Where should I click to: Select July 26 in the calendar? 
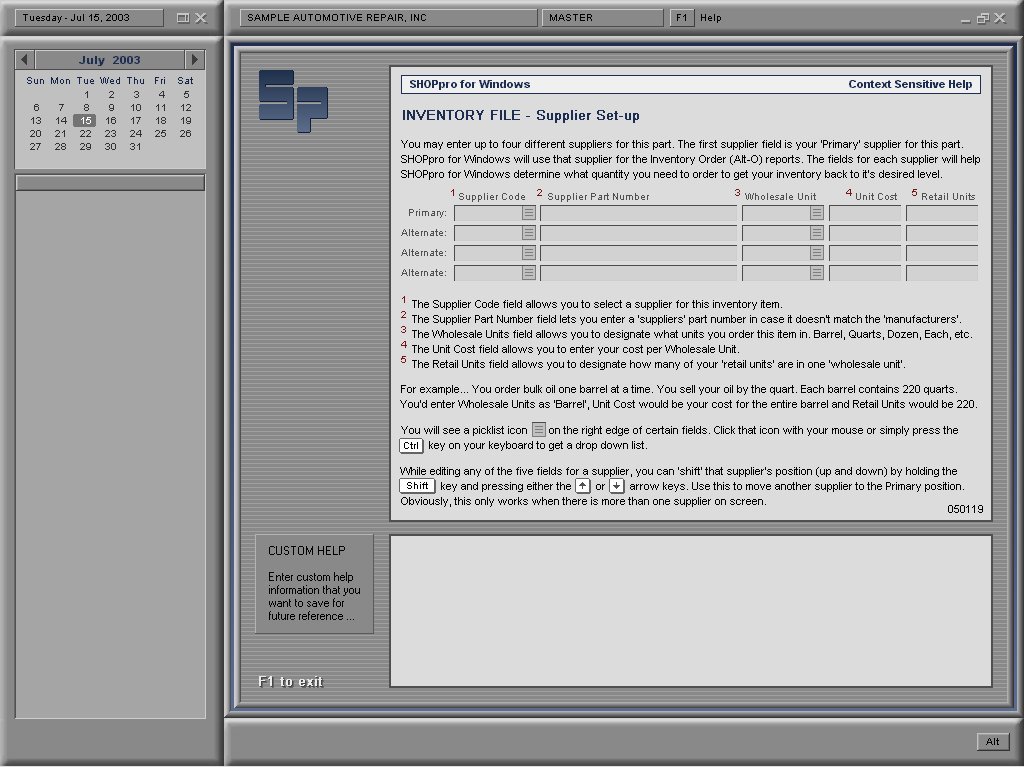point(185,134)
